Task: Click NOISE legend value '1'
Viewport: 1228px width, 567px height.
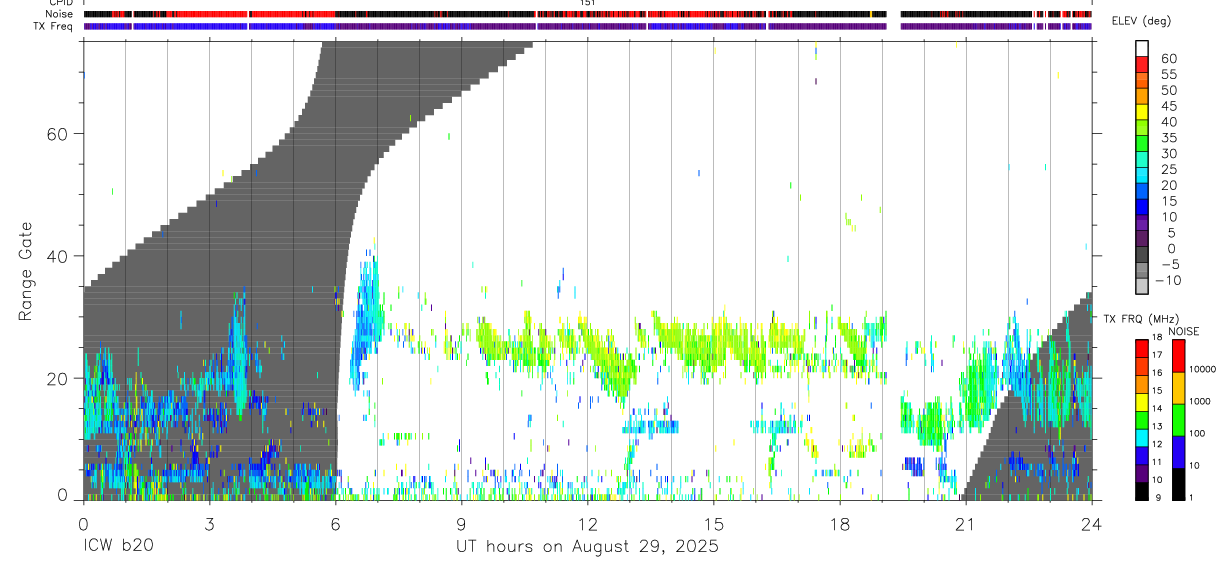Action: pyautogui.click(x=1192, y=498)
